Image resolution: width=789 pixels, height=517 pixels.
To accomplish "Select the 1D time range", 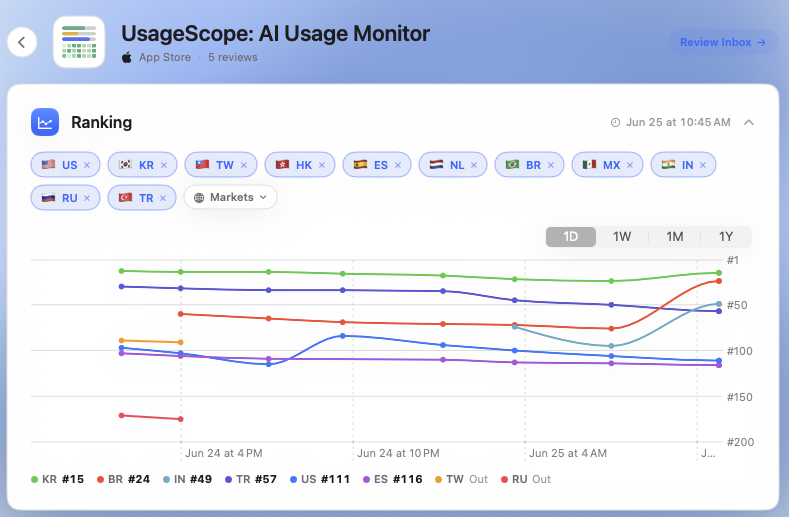I will 571,237.
